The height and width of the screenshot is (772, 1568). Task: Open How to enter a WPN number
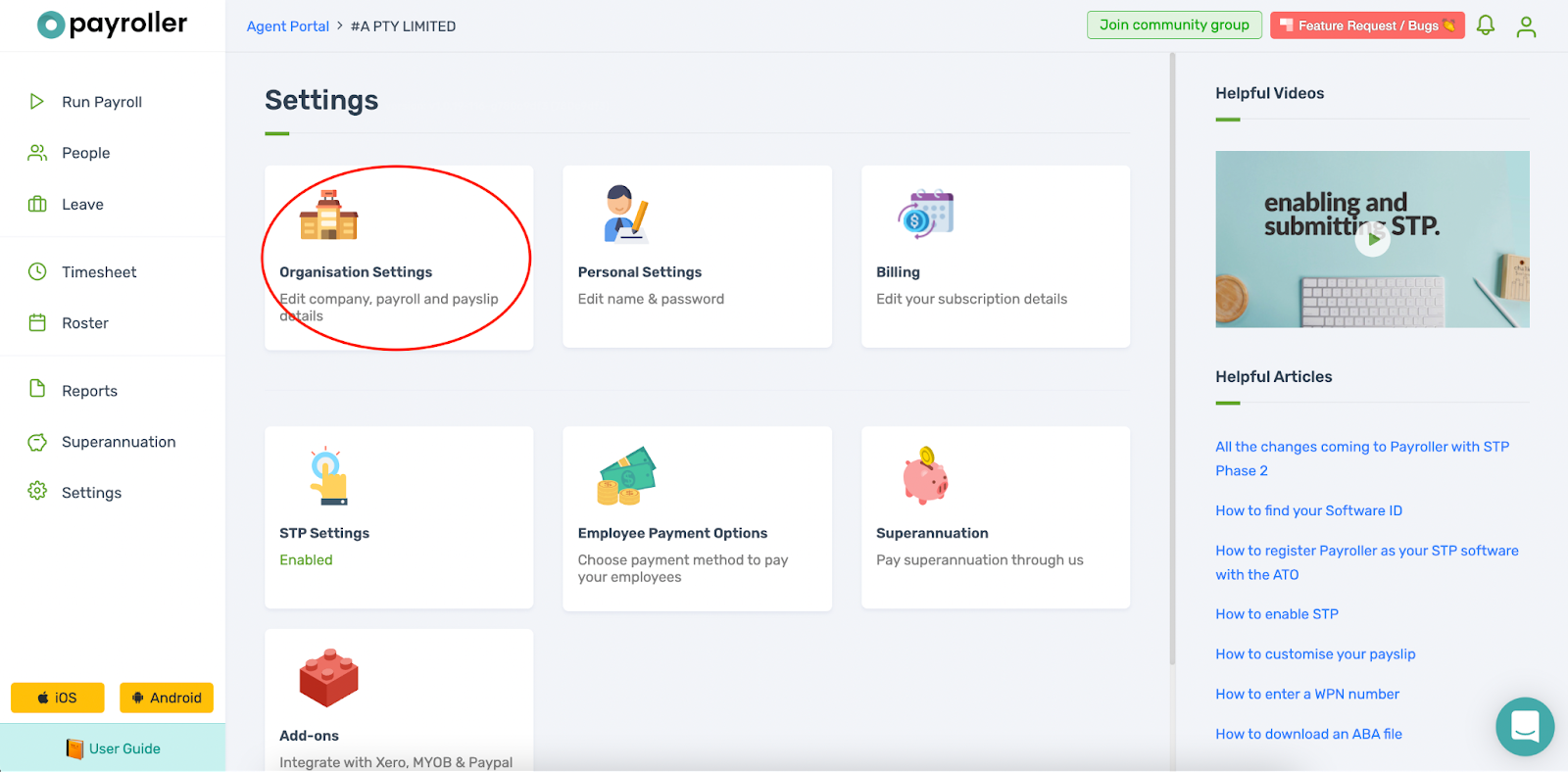click(x=1307, y=695)
